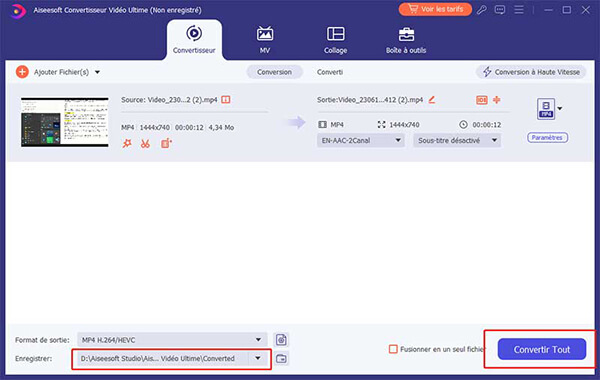This screenshot has height=380, width=600.
Task: Minimize the Aiseesoft window
Action: (548, 10)
